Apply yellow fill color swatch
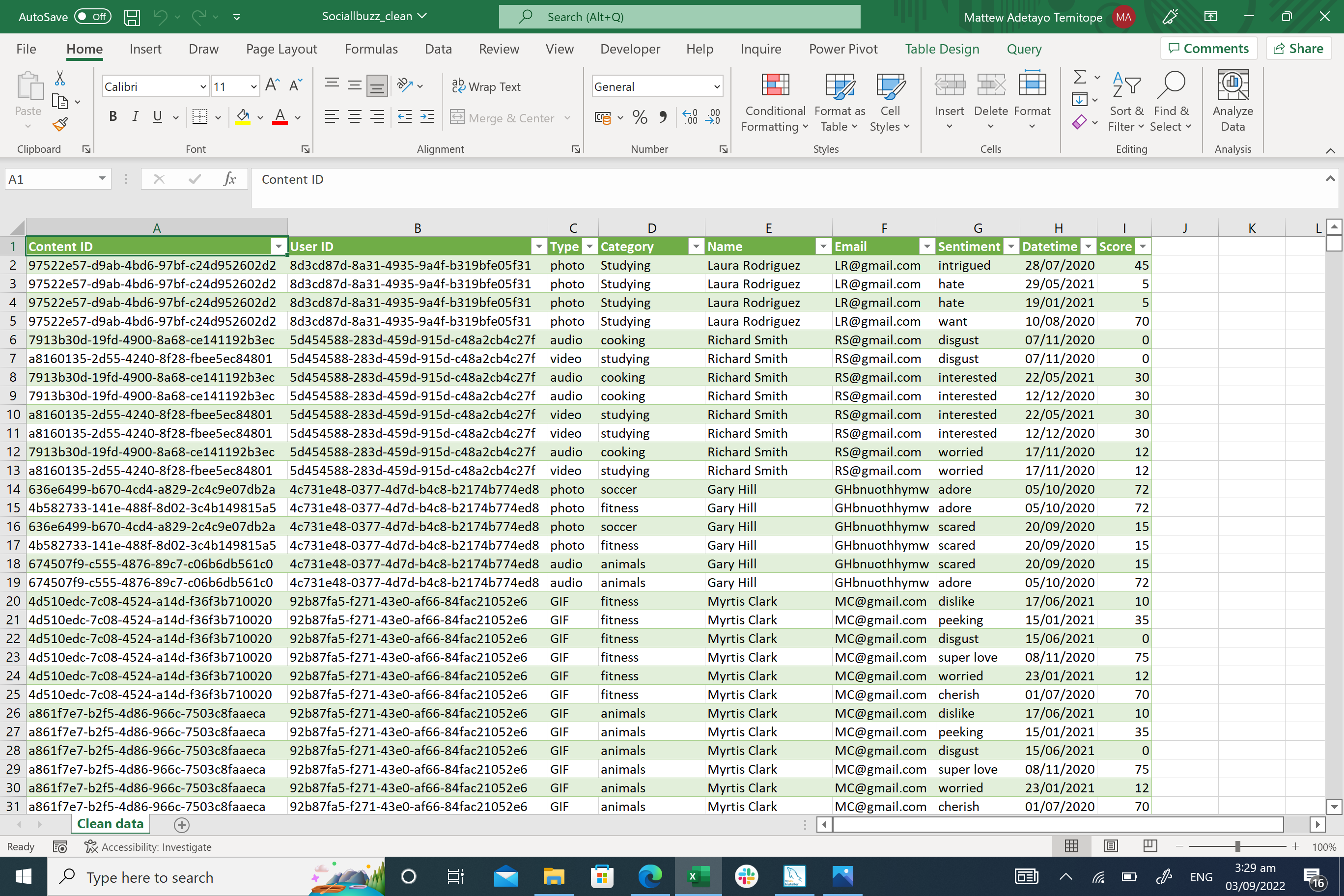Image resolution: width=1344 pixels, height=896 pixels. pyautogui.click(x=243, y=117)
